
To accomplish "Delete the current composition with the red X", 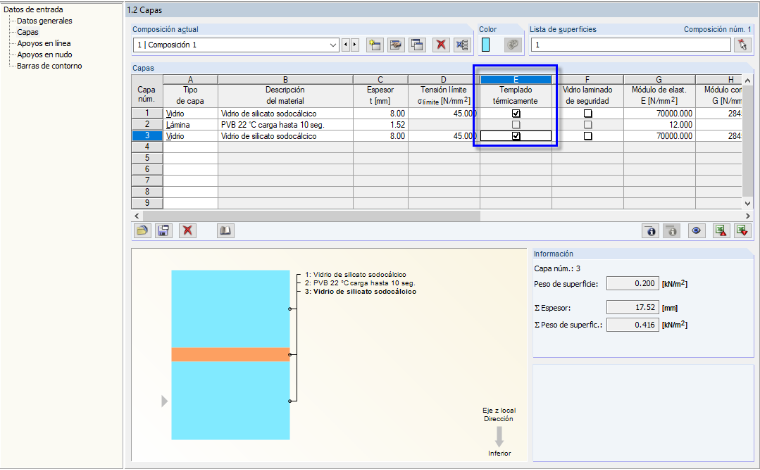I will coord(441,45).
